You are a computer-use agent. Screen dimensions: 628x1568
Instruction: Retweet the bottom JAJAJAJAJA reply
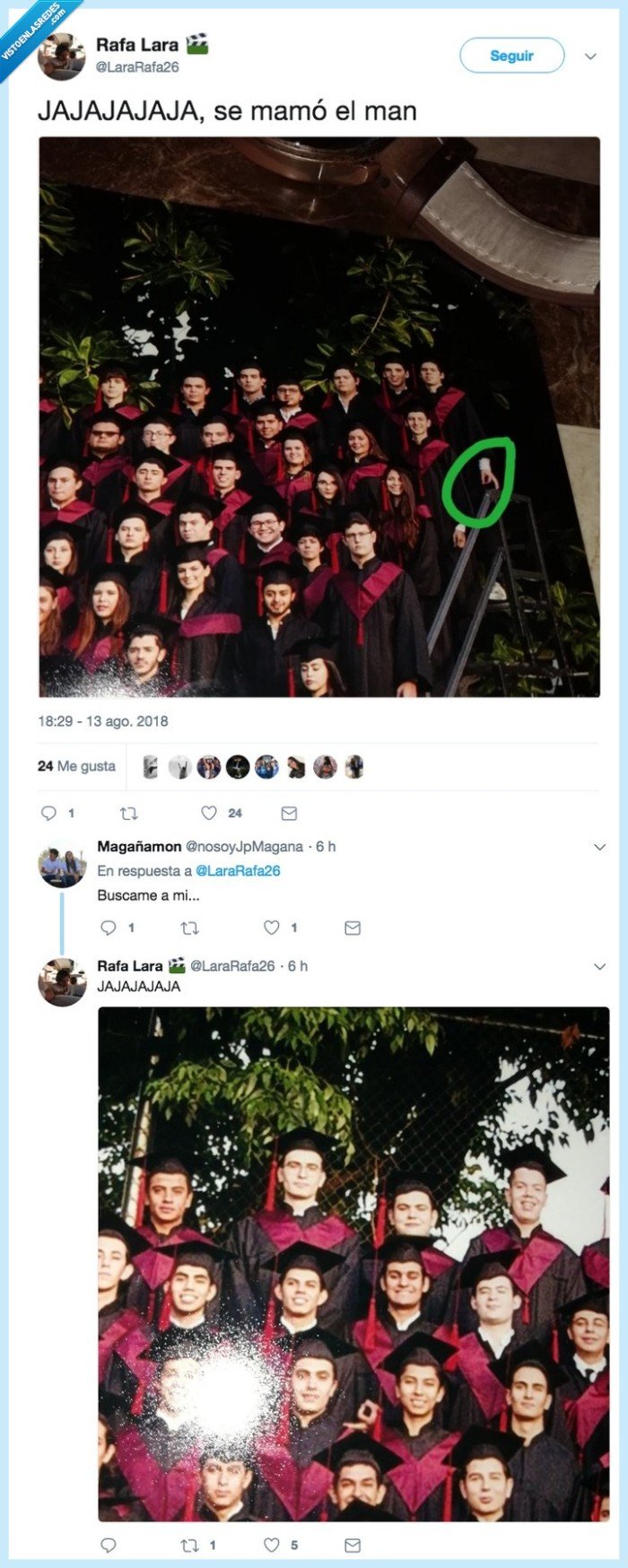(x=190, y=1545)
